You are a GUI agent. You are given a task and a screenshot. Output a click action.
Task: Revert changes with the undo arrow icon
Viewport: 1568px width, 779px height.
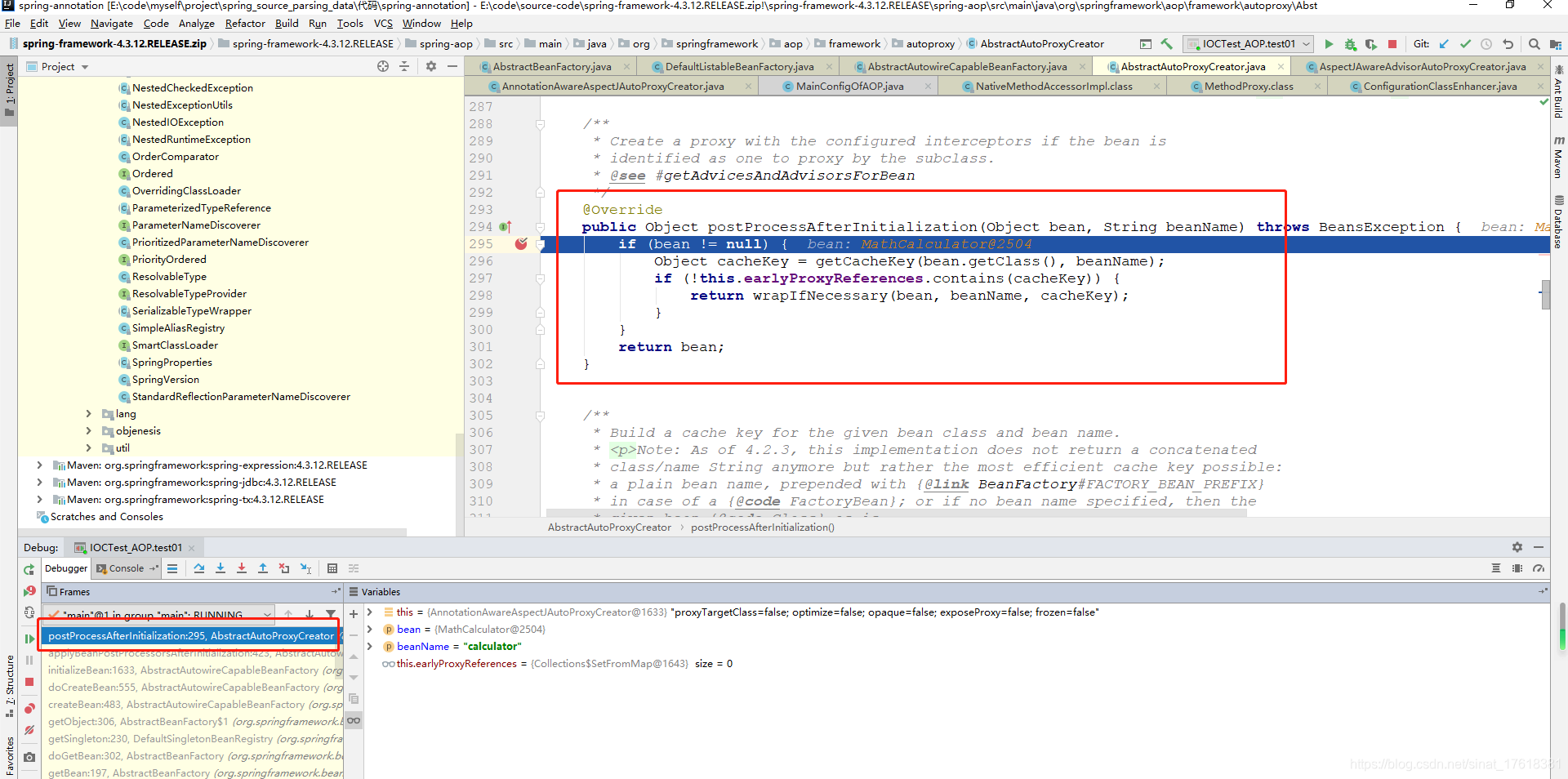(1508, 44)
